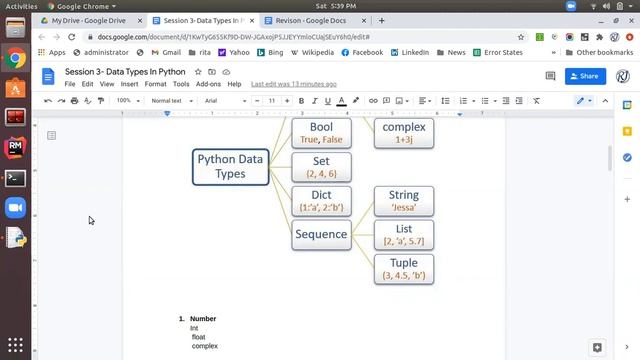Open the Tools menu

pos(181,84)
